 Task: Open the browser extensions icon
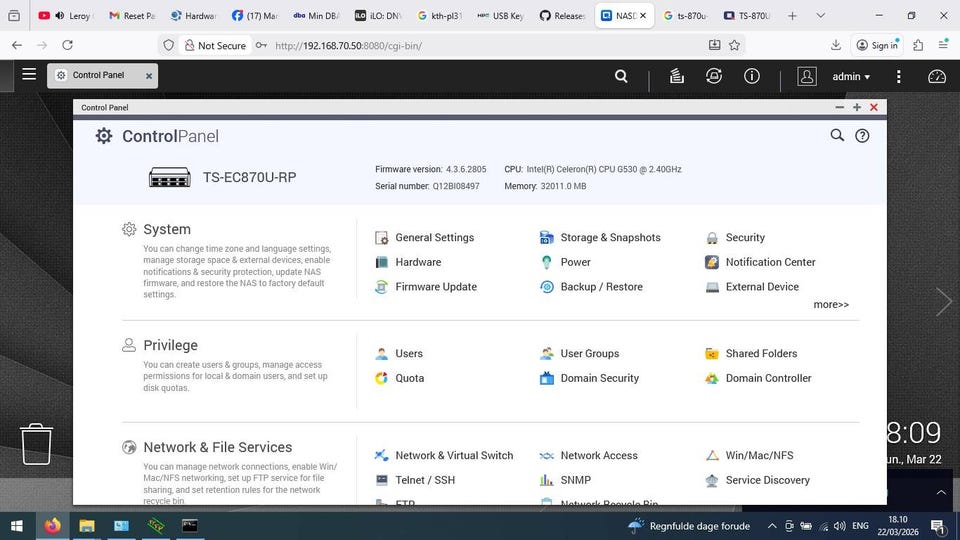click(918, 45)
